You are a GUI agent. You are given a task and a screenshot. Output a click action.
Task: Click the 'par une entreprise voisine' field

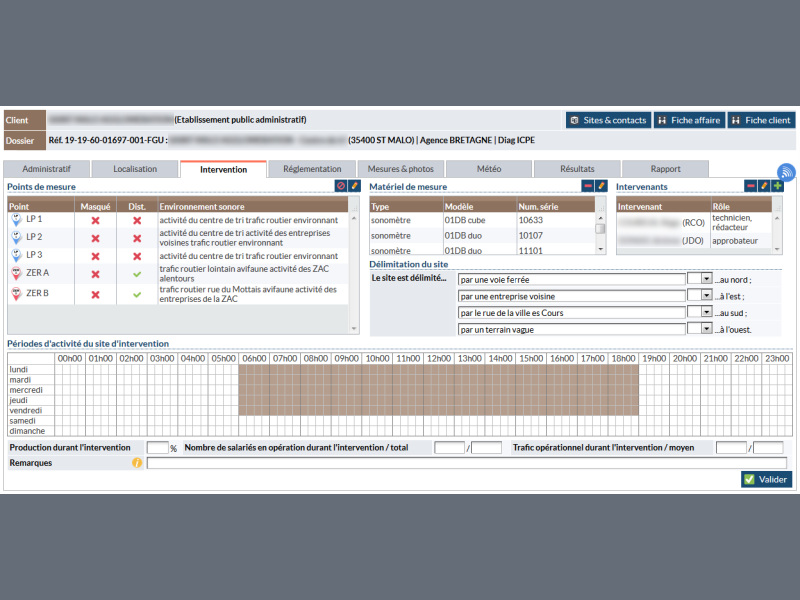571,296
